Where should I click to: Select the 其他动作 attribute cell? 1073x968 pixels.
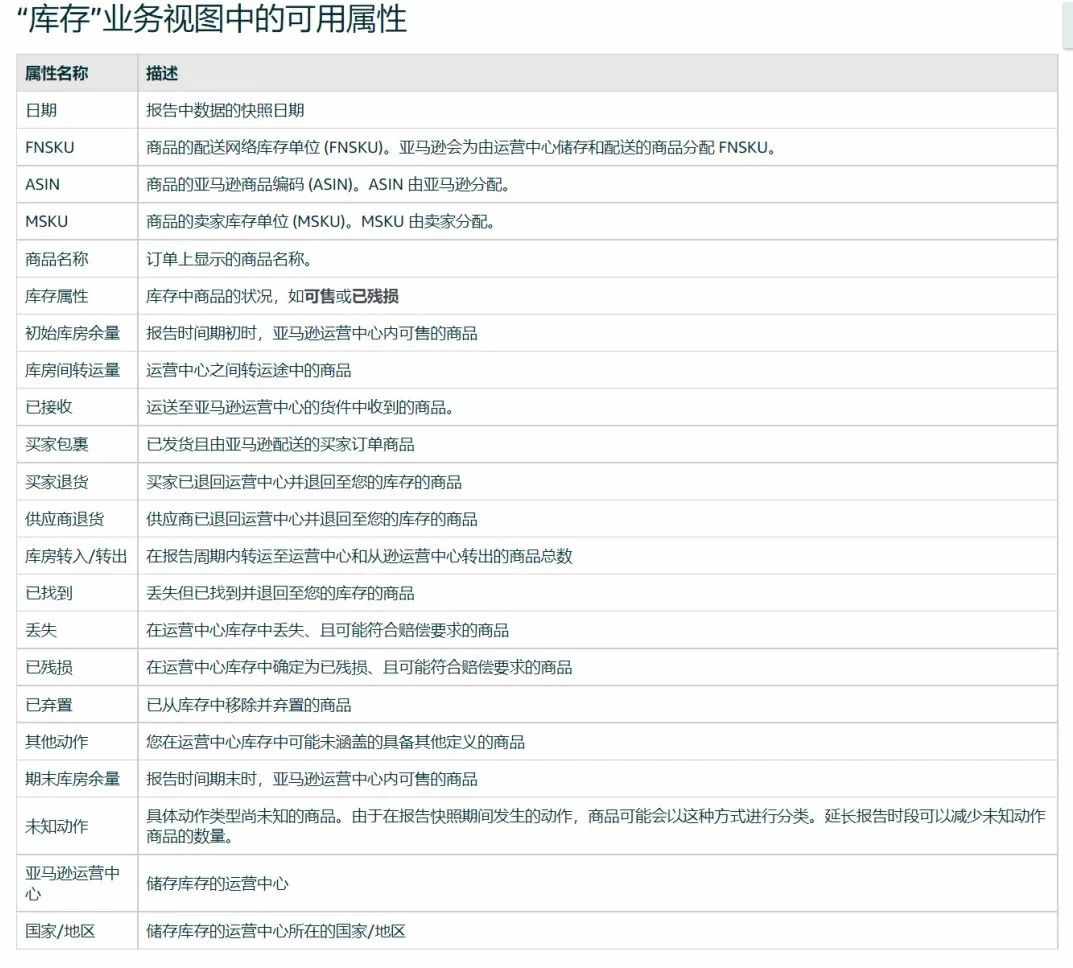[77, 742]
